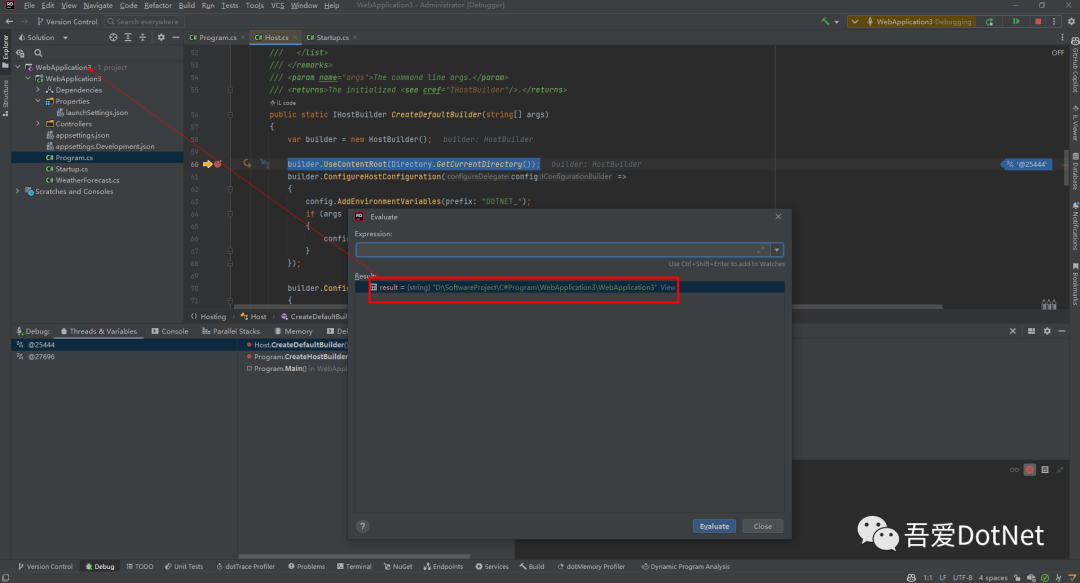1080x583 pixels.
Task: Locate current file in Solution explorer
Action: tap(113, 37)
